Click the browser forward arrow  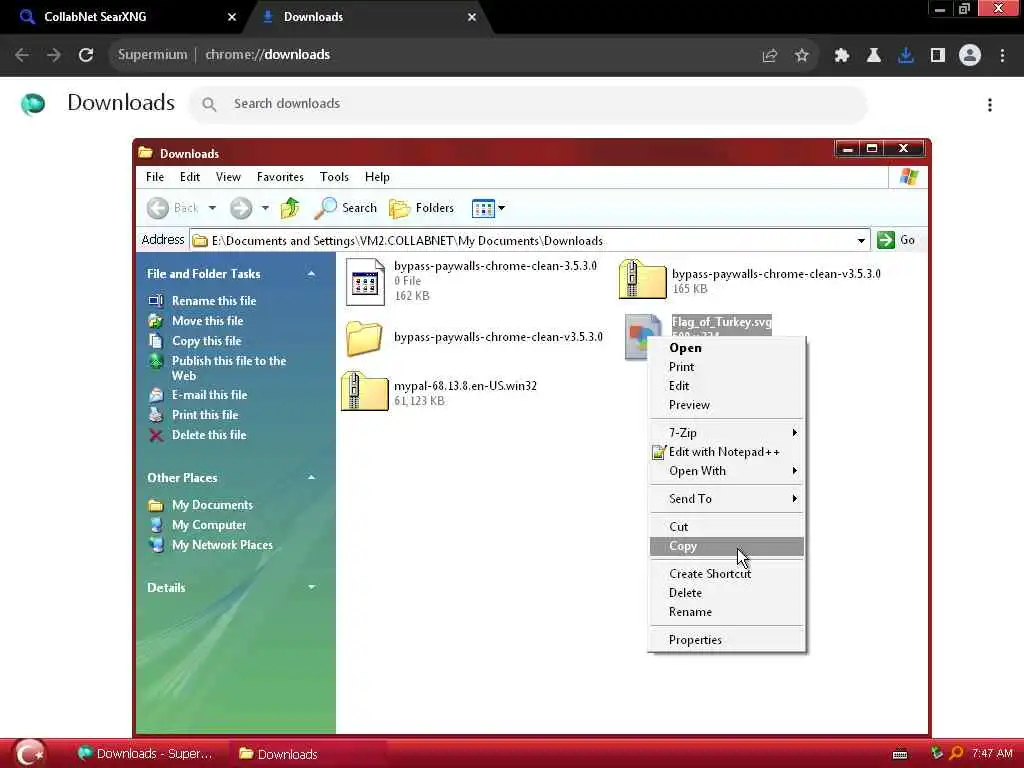pos(54,55)
